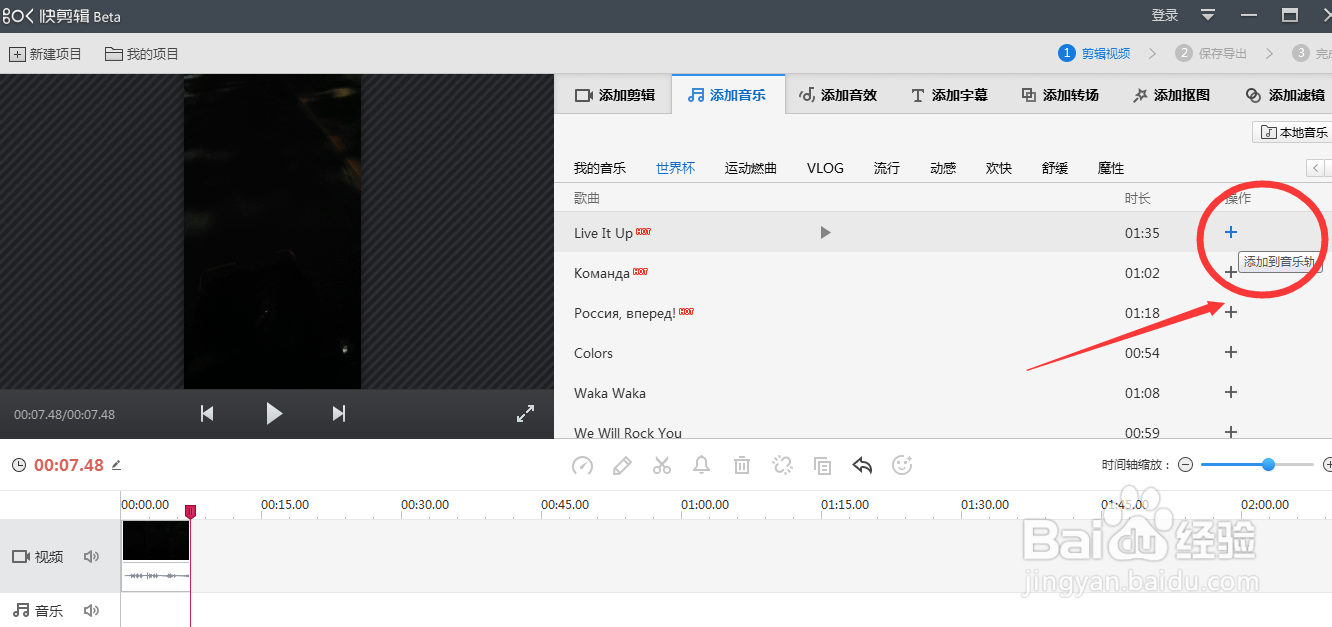Click the bell reminder icon on timeline toolbar

pos(701,465)
